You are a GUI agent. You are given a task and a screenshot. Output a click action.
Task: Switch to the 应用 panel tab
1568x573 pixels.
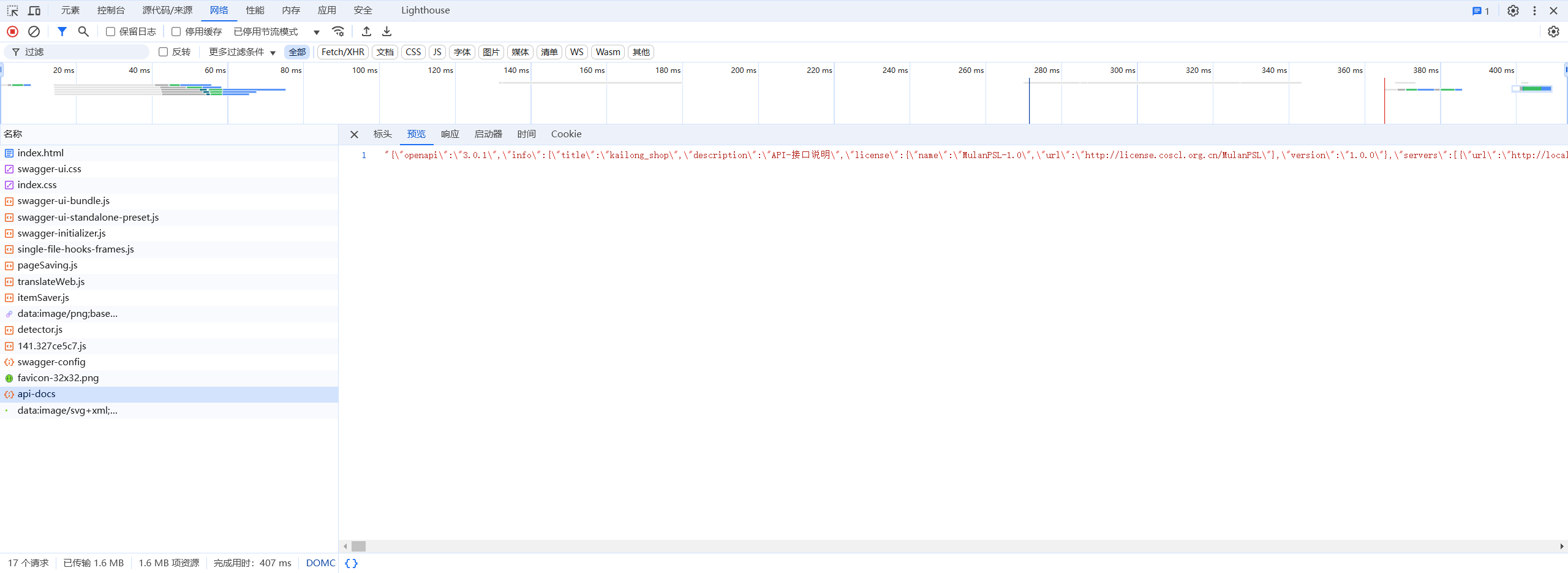[x=327, y=10]
